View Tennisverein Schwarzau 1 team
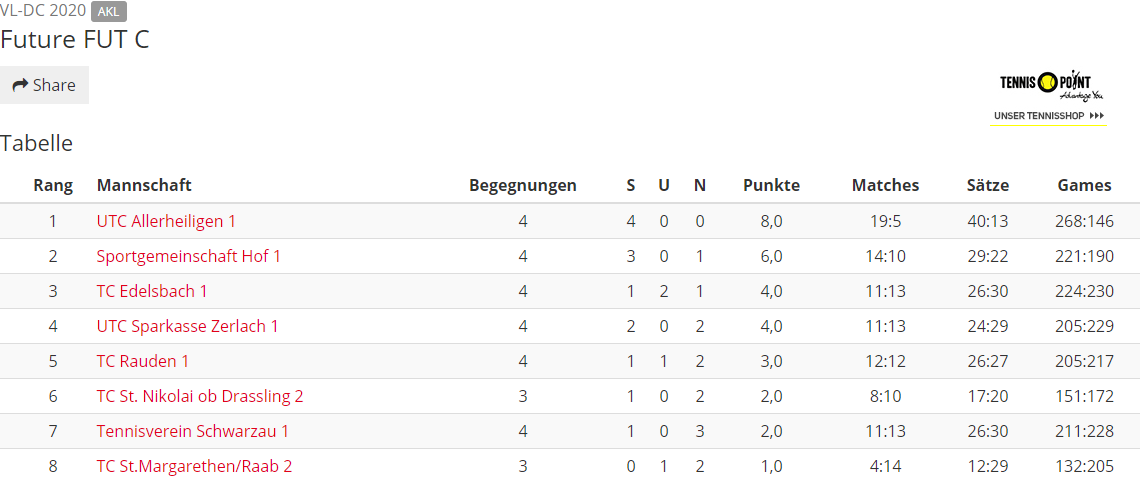1141x490 pixels. (193, 431)
